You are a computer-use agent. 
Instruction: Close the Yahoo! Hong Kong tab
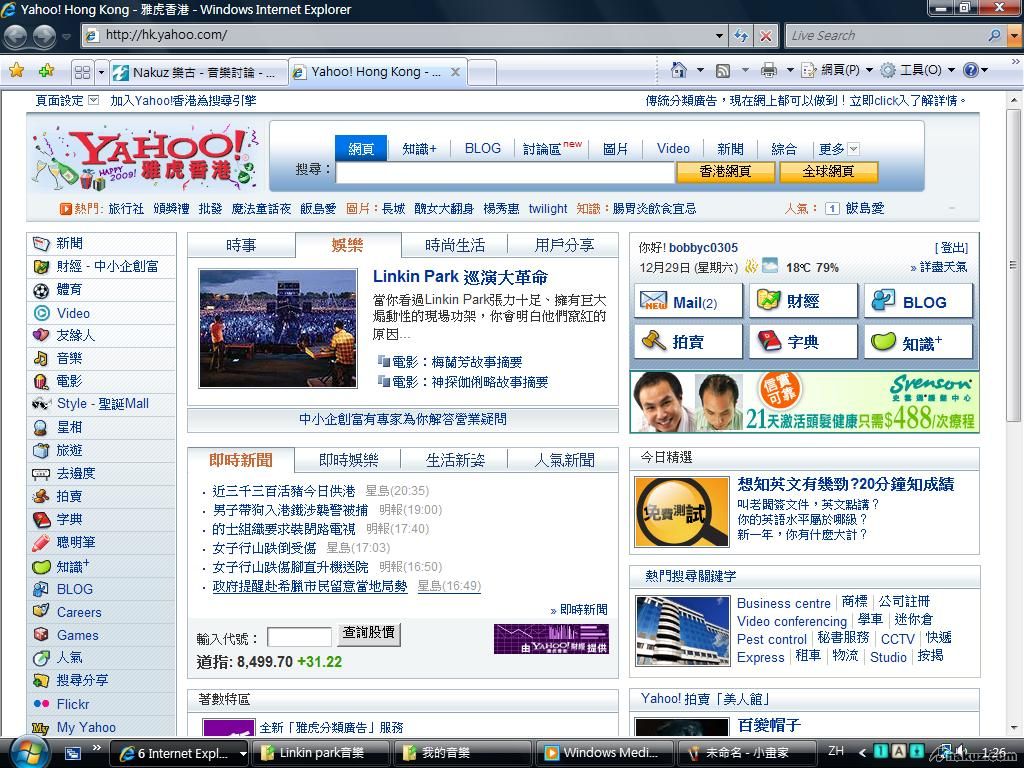click(455, 72)
